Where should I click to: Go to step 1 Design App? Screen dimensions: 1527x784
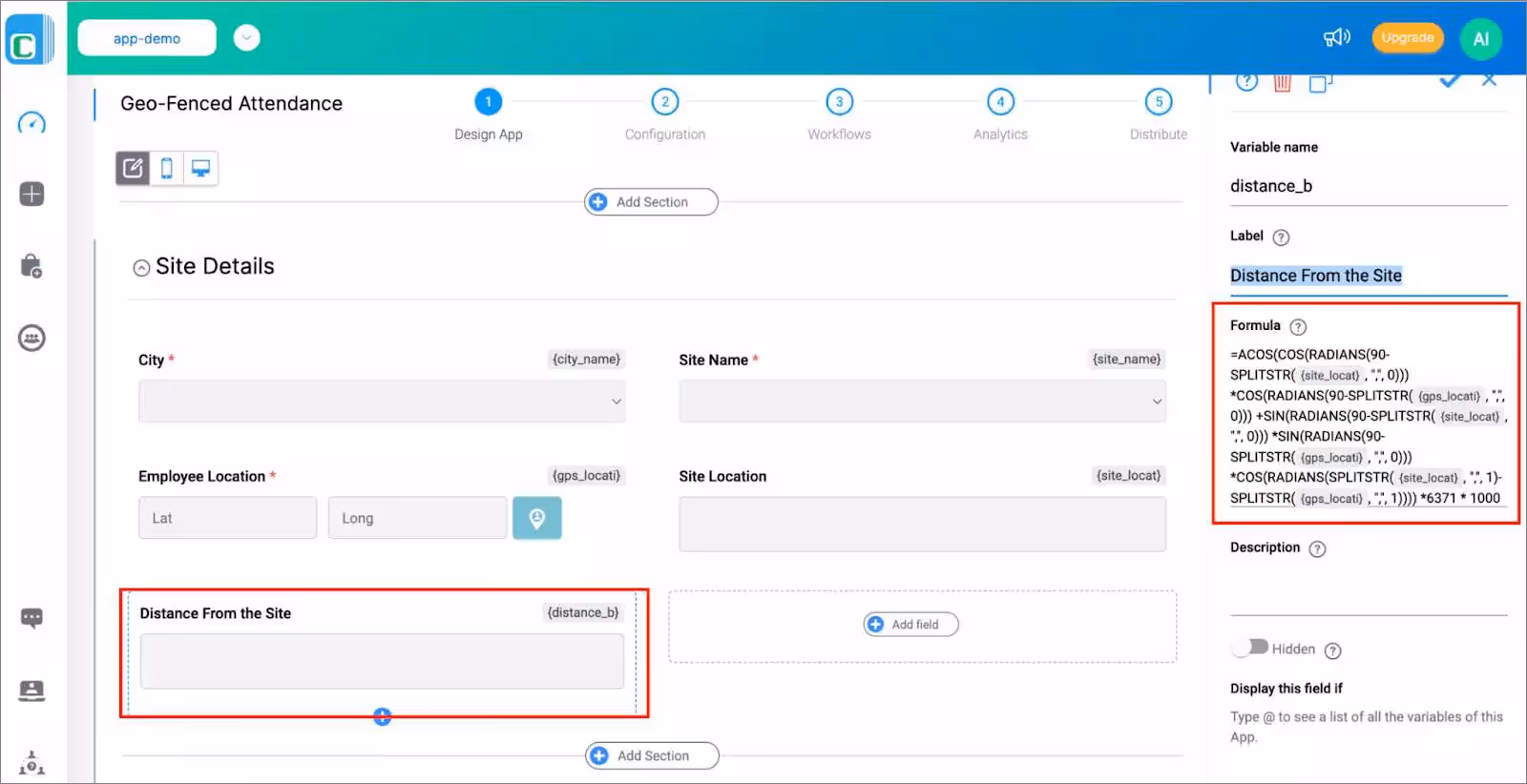coord(488,102)
